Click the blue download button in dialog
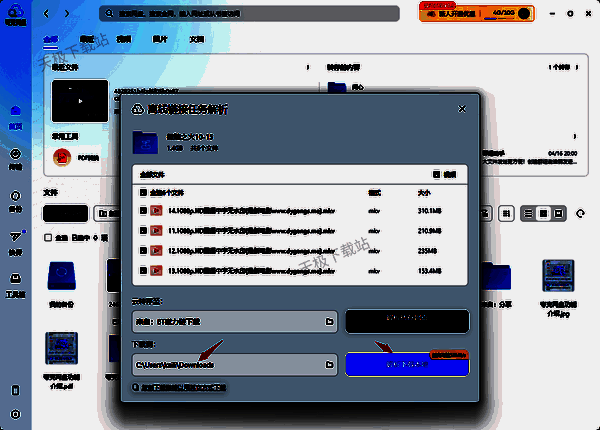Image resolution: width=600 pixels, height=430 pixels. click(407, 365)
